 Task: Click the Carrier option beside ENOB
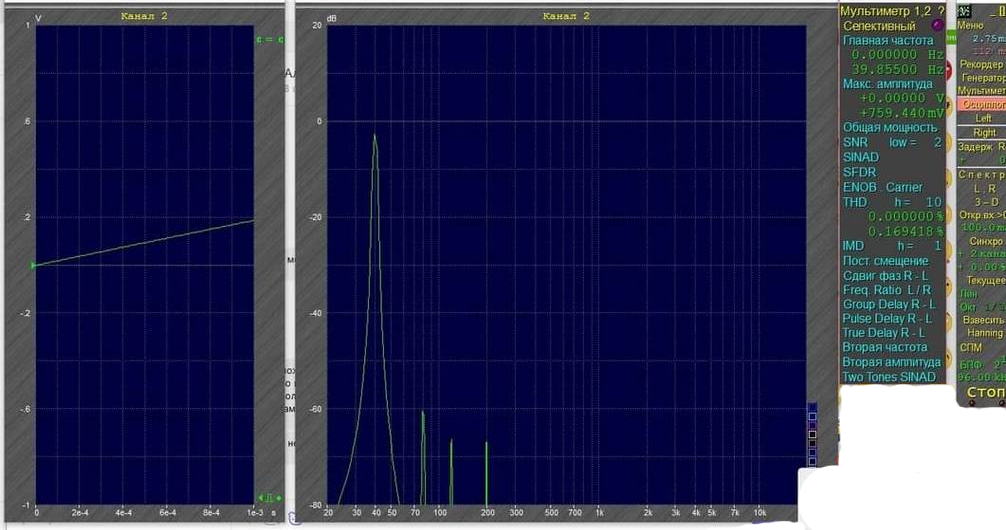coord(904,187)
